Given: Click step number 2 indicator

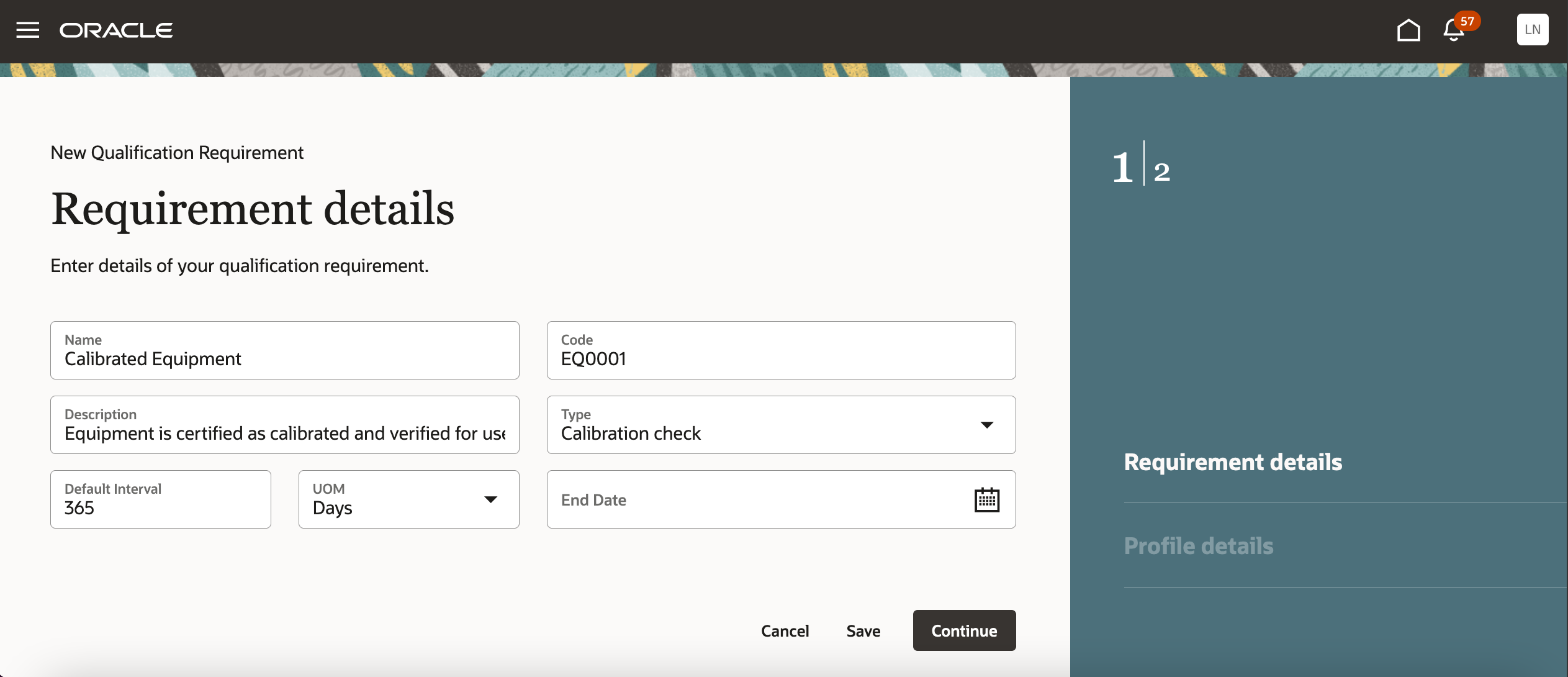Looking at the screenshot, I should pyautogui.click(x=1162, y=171).
